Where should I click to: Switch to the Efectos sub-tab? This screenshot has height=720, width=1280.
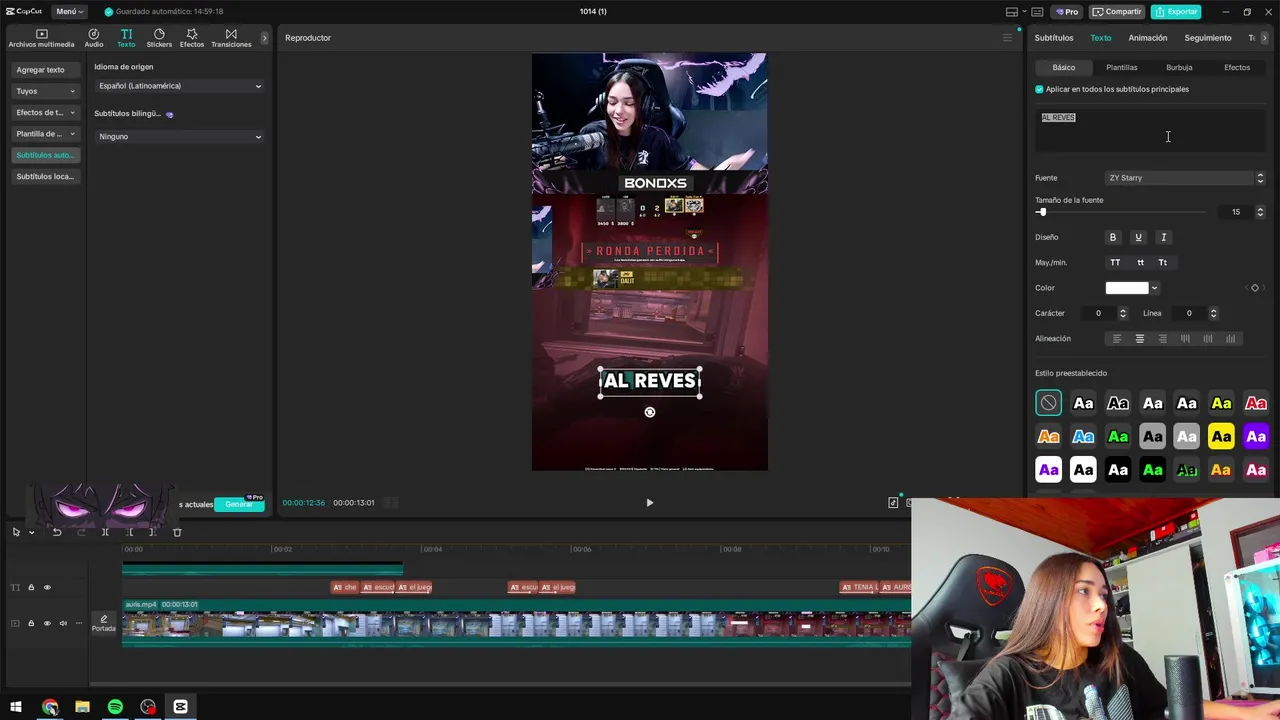pyautogui.click(x=1237, y=68)
